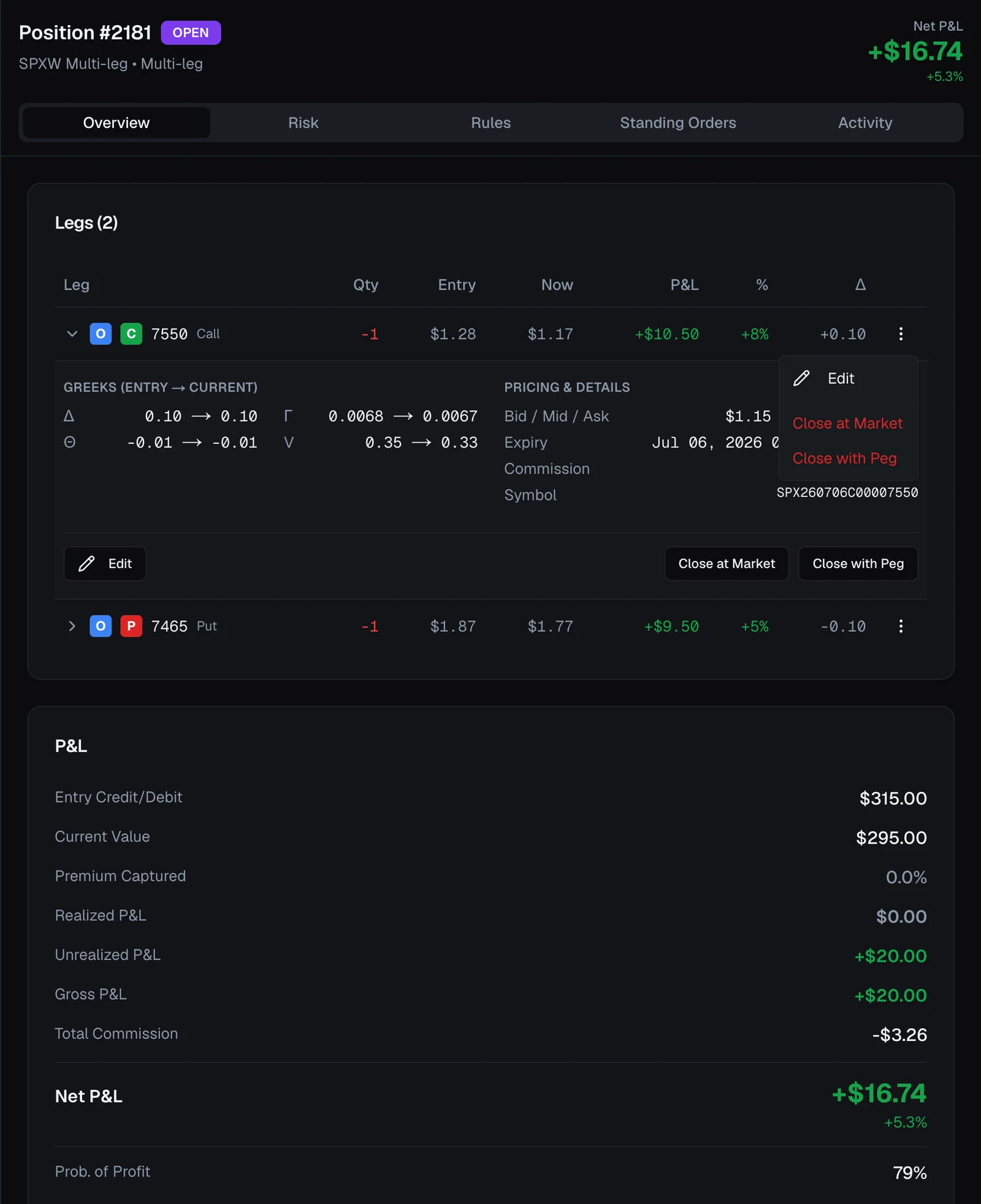Select Close at Market in context menu

848,423
